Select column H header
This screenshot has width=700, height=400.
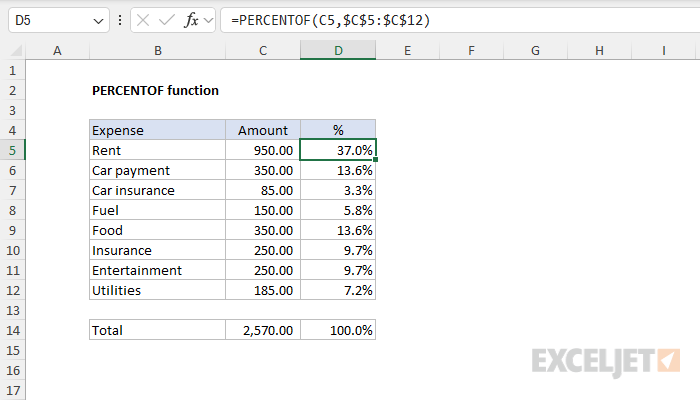599,50
